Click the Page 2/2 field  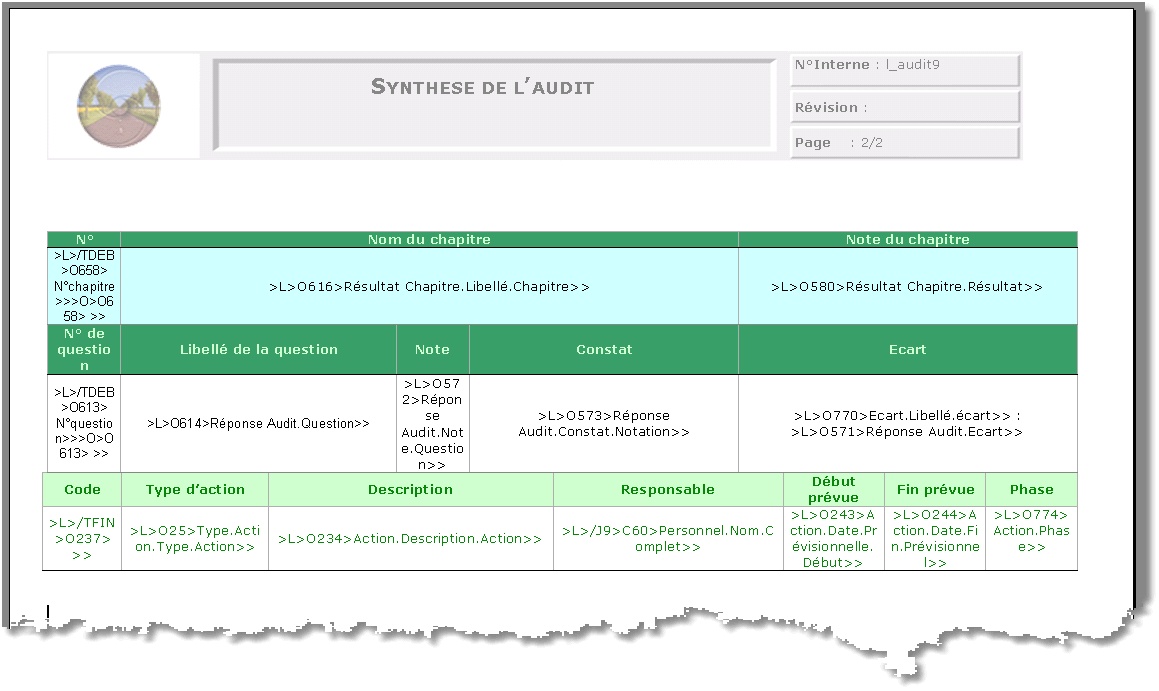coord(904,143)
